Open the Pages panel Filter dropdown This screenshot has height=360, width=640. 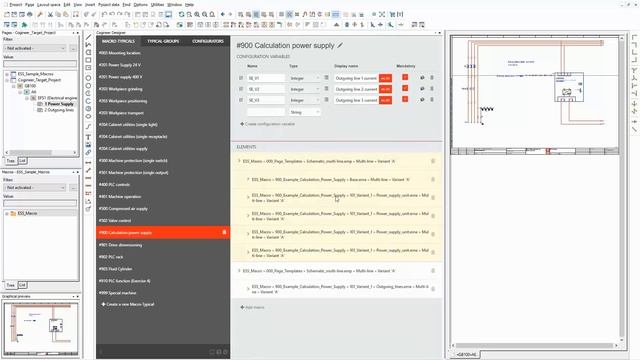(35, 48)
